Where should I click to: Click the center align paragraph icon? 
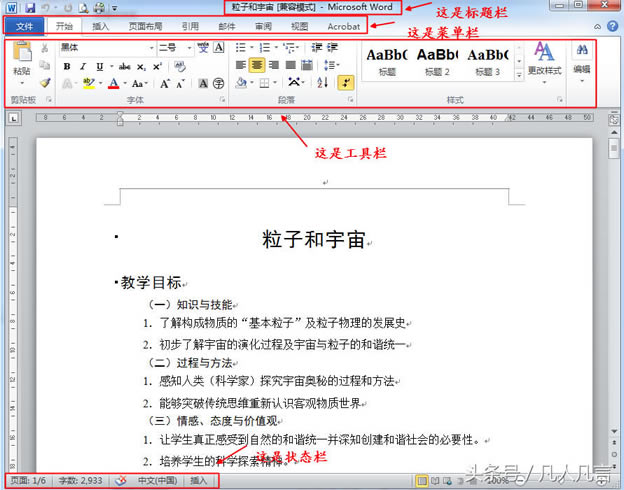[257, 66]
